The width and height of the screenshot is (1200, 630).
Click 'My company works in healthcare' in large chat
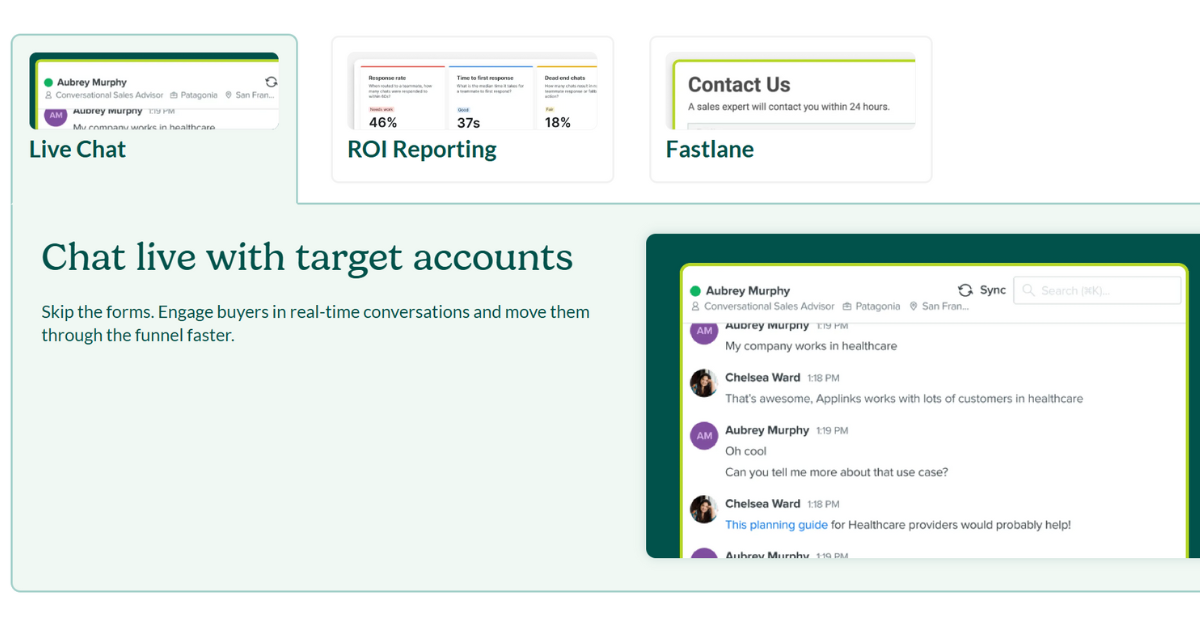pyautogui.click(x=811, y=346)
